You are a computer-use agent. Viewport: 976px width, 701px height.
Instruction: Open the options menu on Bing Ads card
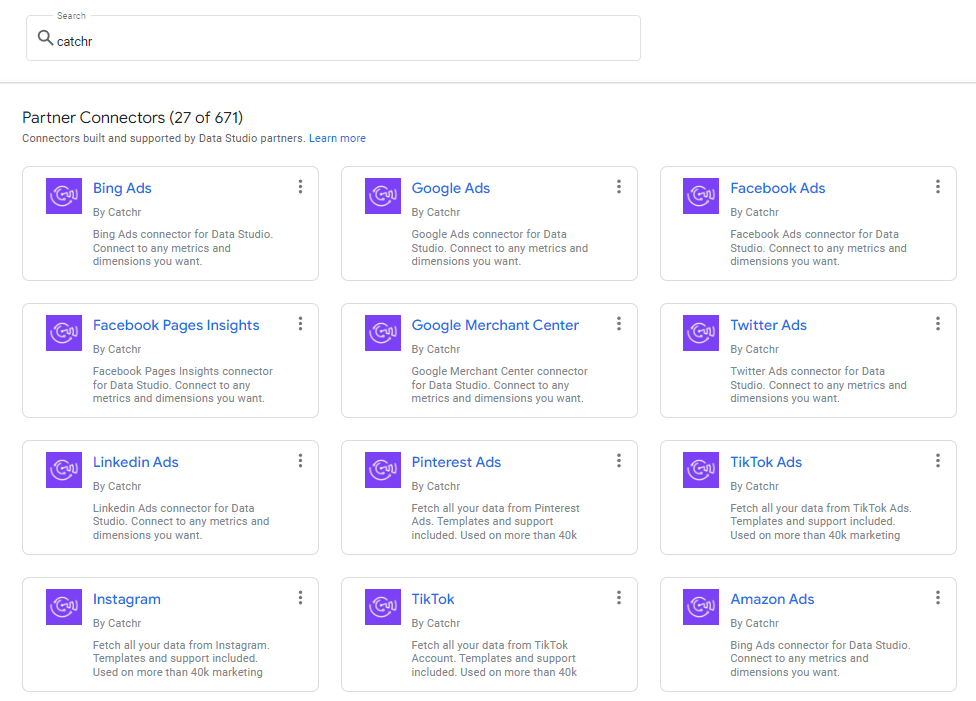300,186
